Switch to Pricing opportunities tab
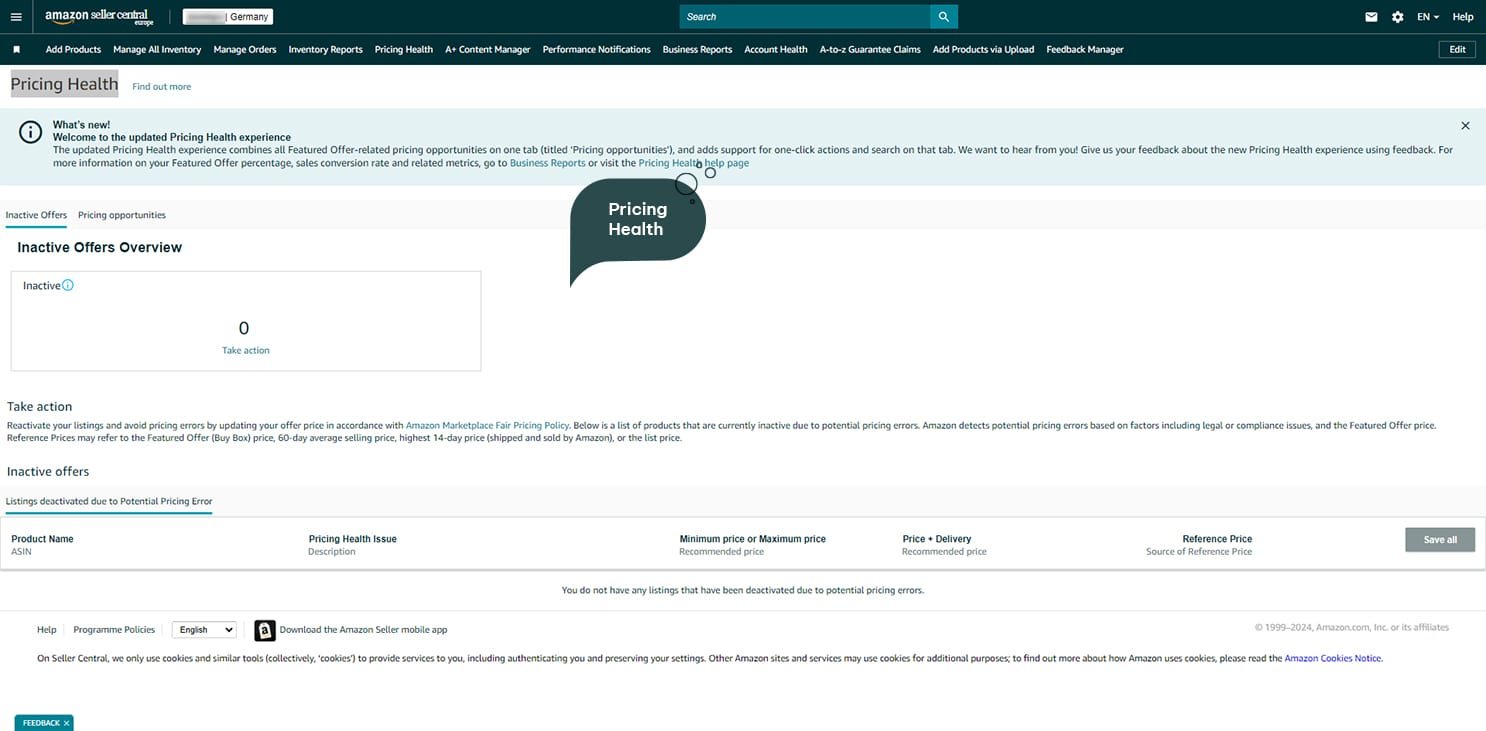This screenshot has height=731, width=1486. [122, 215]
